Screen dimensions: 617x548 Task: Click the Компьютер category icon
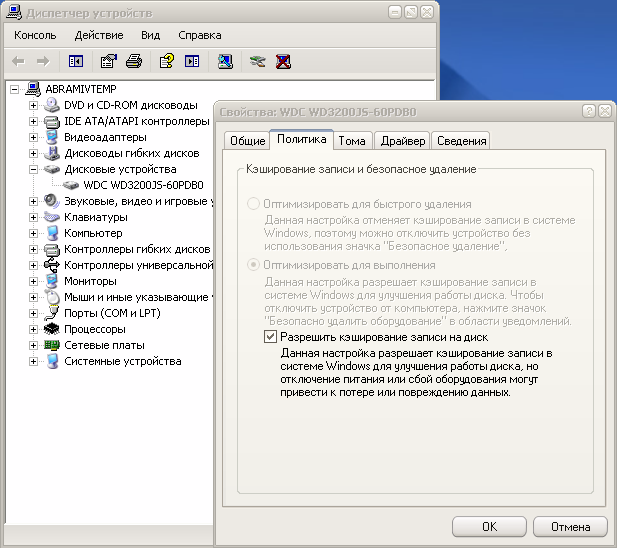52,233
